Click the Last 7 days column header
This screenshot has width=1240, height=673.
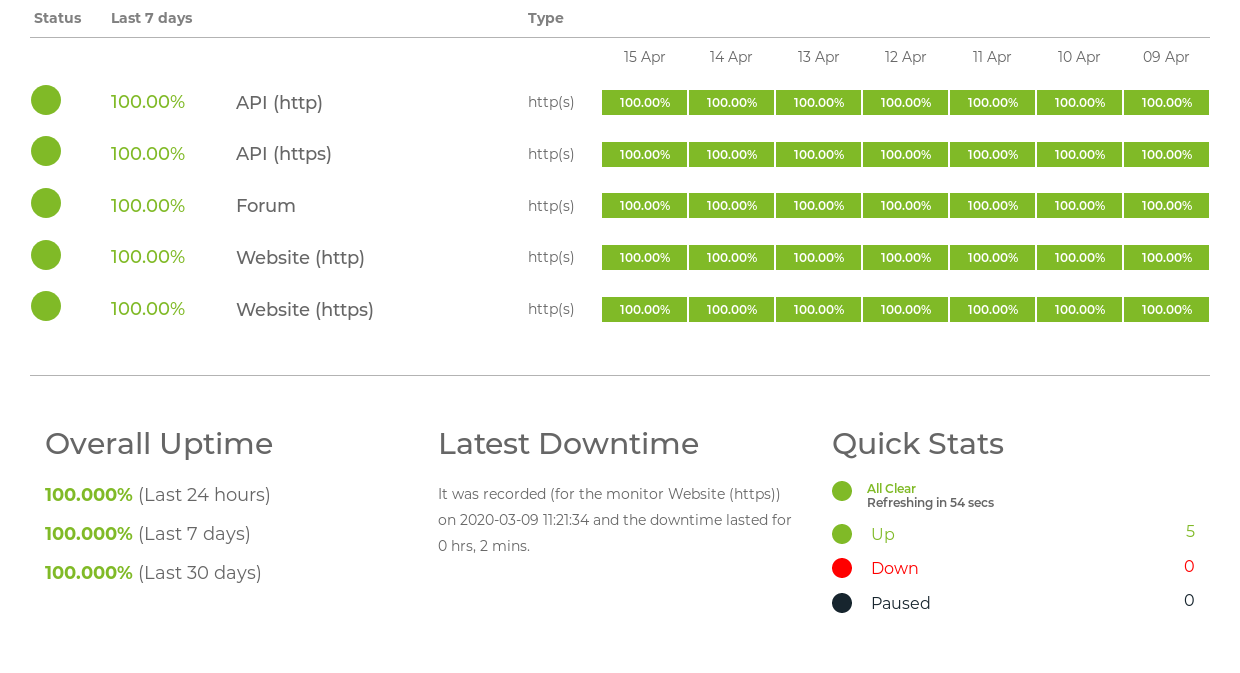point(151,18)
